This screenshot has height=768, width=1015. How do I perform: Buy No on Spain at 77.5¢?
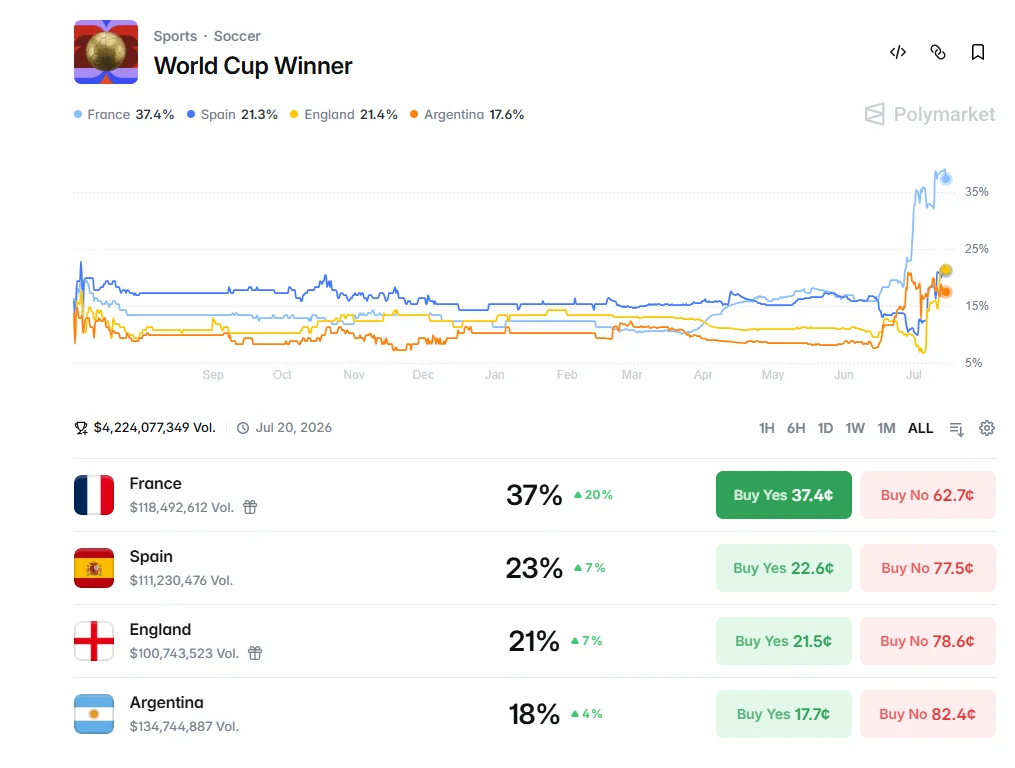[x=928, y=568]
